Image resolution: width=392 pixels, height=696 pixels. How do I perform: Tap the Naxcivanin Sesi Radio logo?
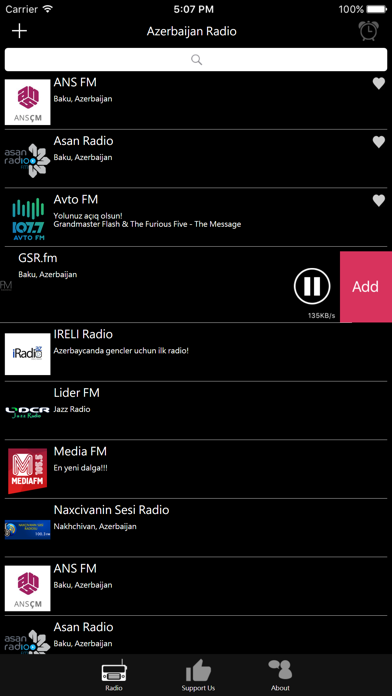tap(28, 530)
